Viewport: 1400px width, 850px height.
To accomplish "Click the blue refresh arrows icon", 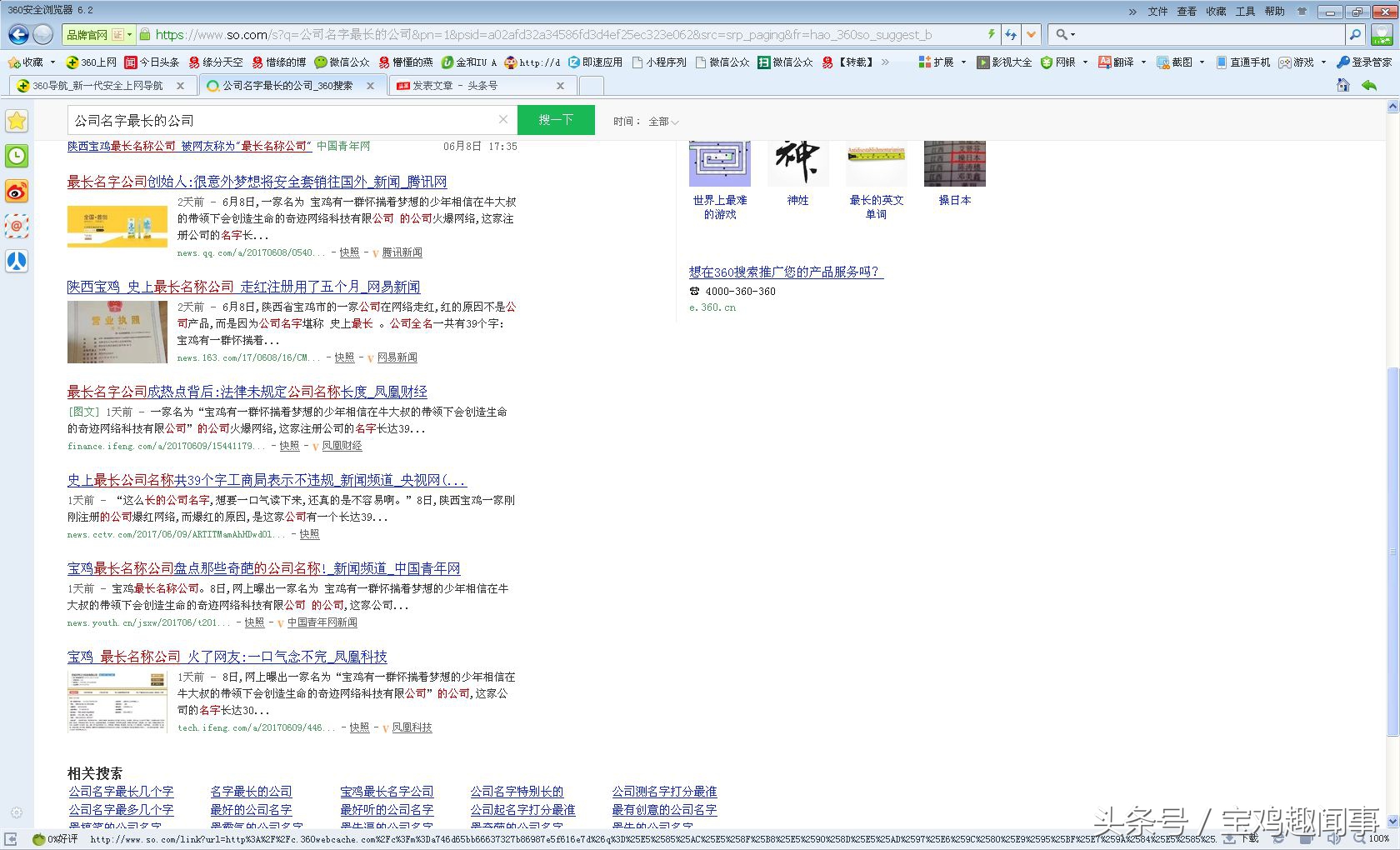I will pyautogui.click(x=1011, y=34).
